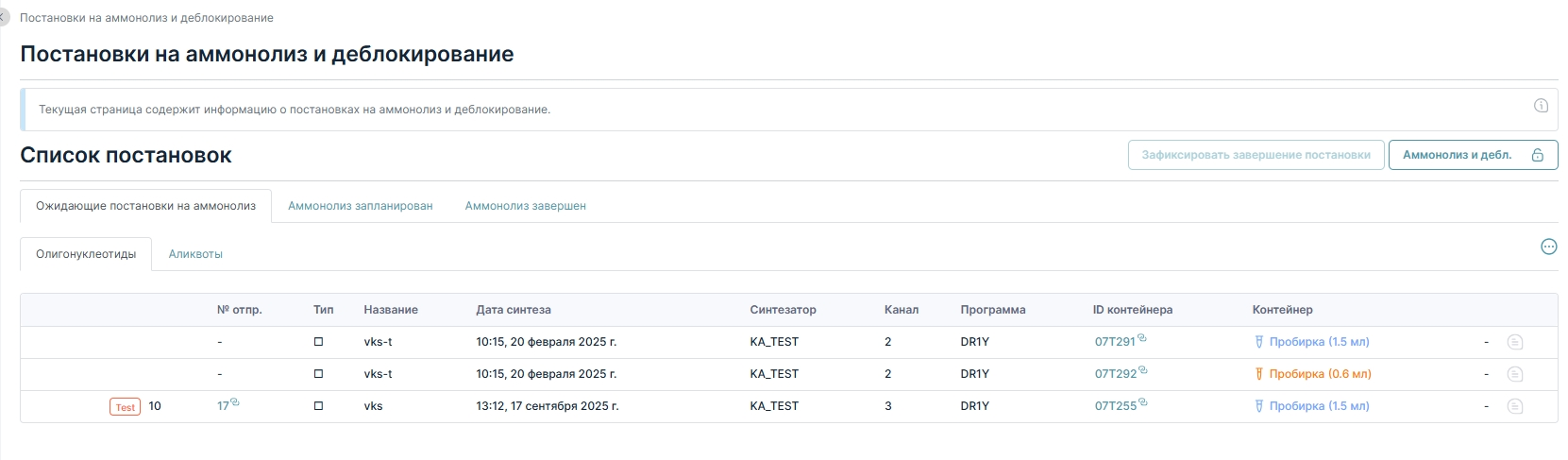Click the note icon in the 07T292 row
The width and height of the screenshot is (1568, 460).
pyautogui.click(x=1515, y=374)
